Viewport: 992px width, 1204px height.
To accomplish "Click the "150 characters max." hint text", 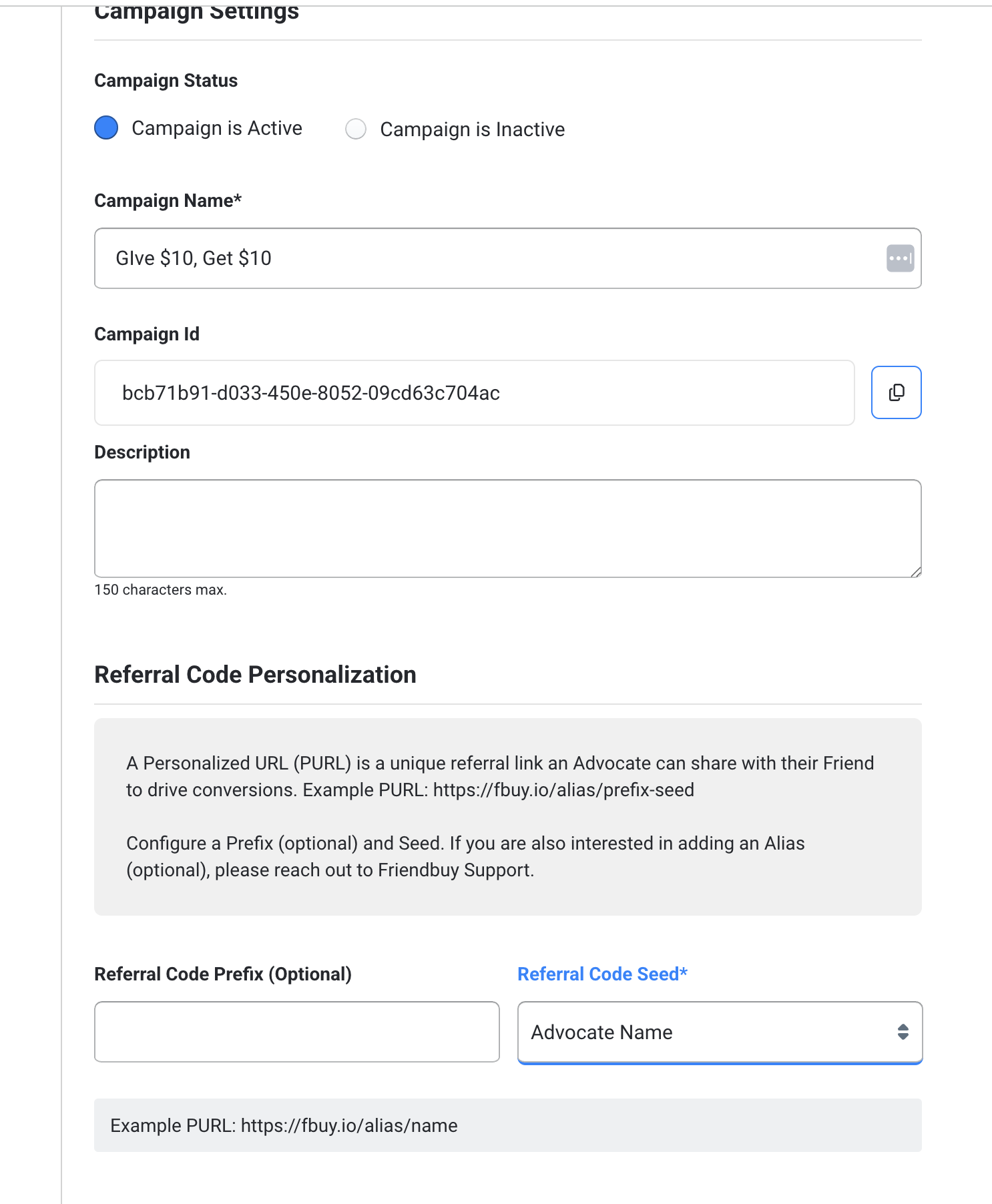I will 160,590.
